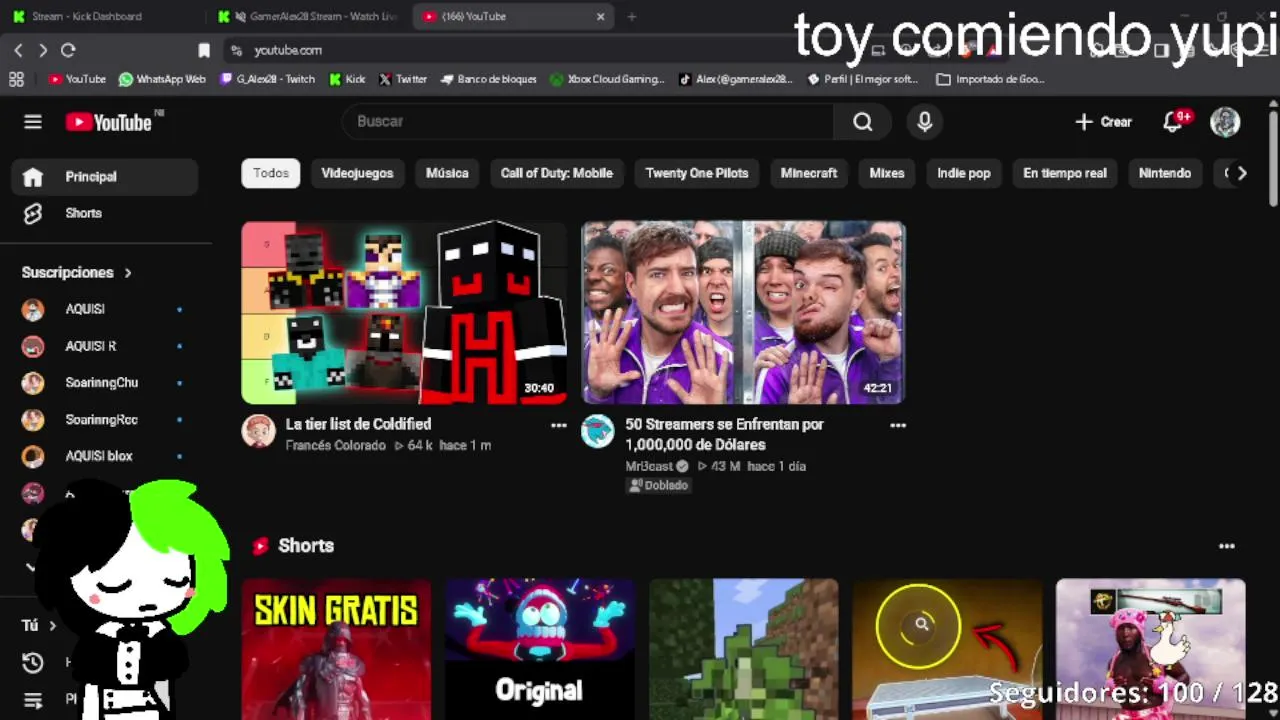Screen dimensions: 1280x720
Task: Open the 50 Streamers video thumbnail
Action: pyautogui.click(x=744, y=313)
